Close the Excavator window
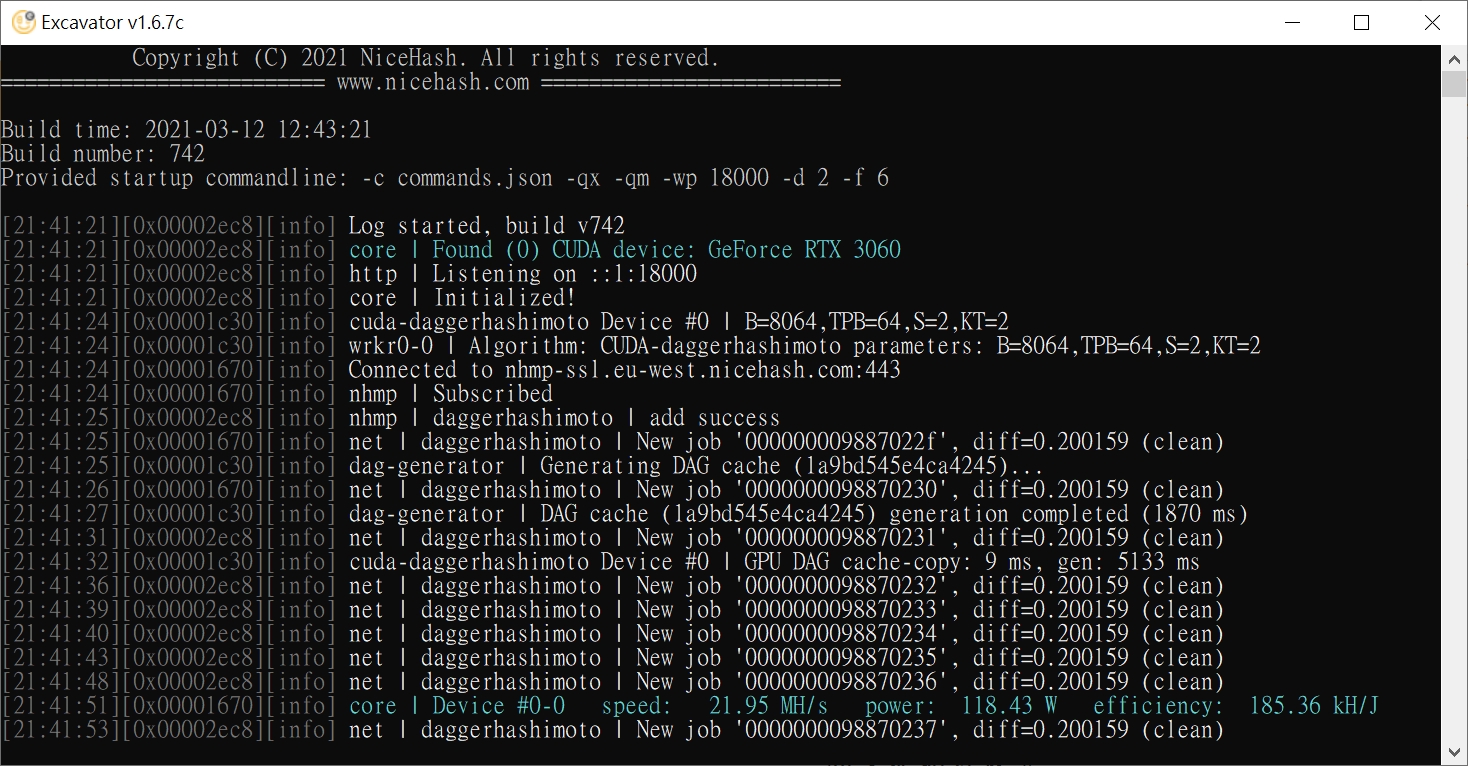The height and width of the screenshot is (766, 1468). tap(1432, 22)
